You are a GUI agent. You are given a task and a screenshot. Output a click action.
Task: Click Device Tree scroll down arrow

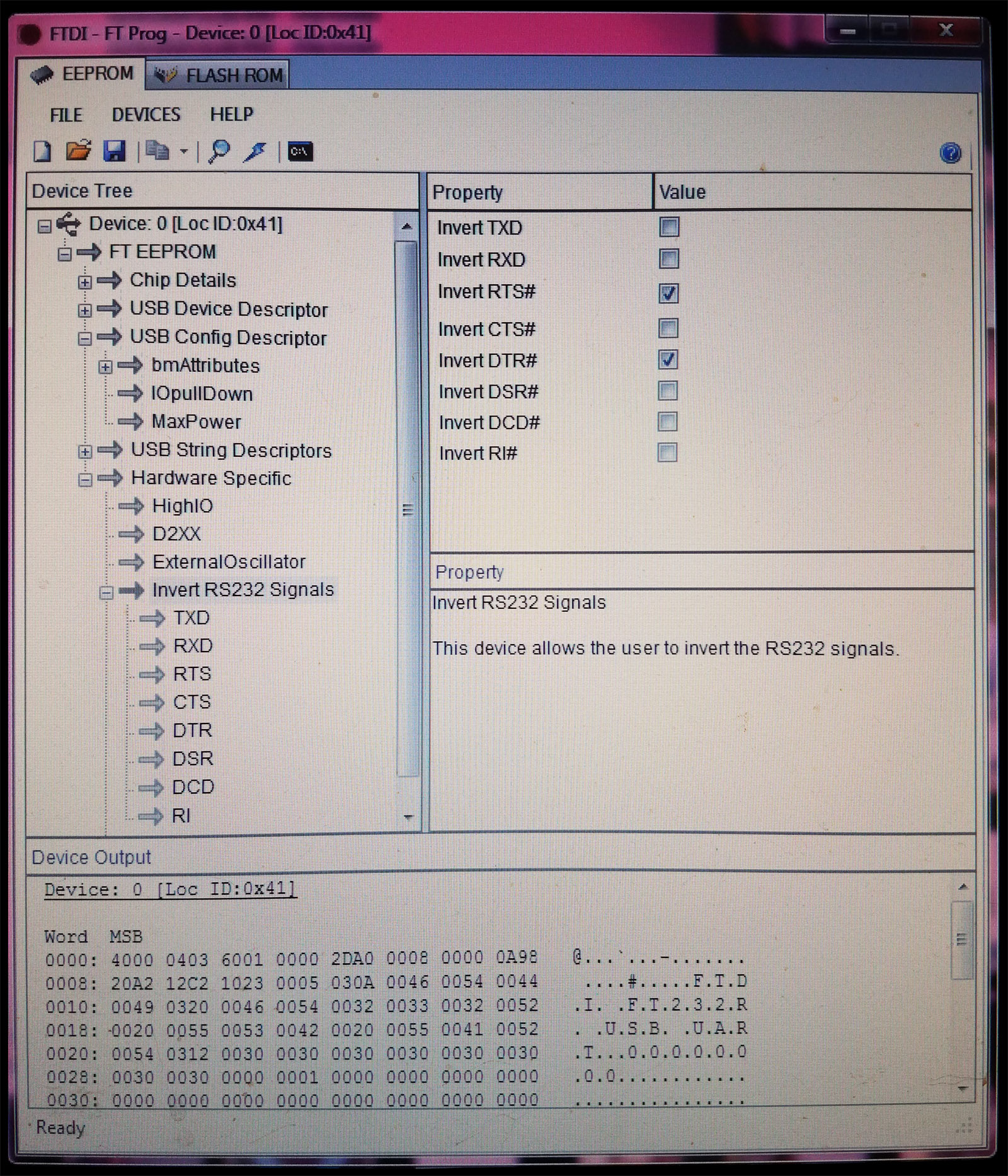[408, 817]
